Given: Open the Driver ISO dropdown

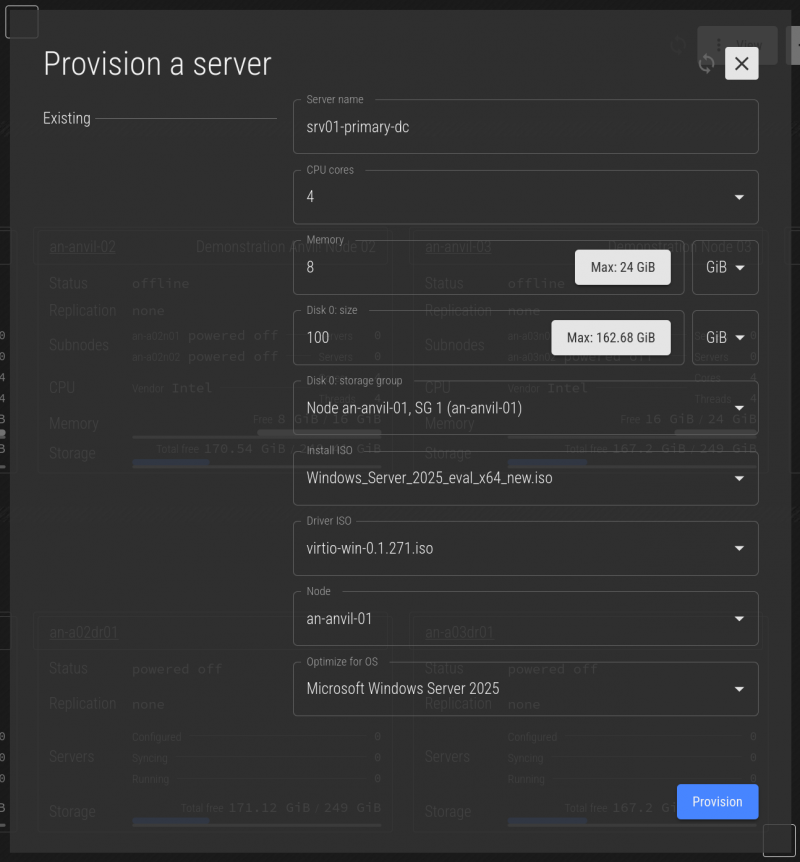Looking at the screenshot, I should (x=526, y=549).
